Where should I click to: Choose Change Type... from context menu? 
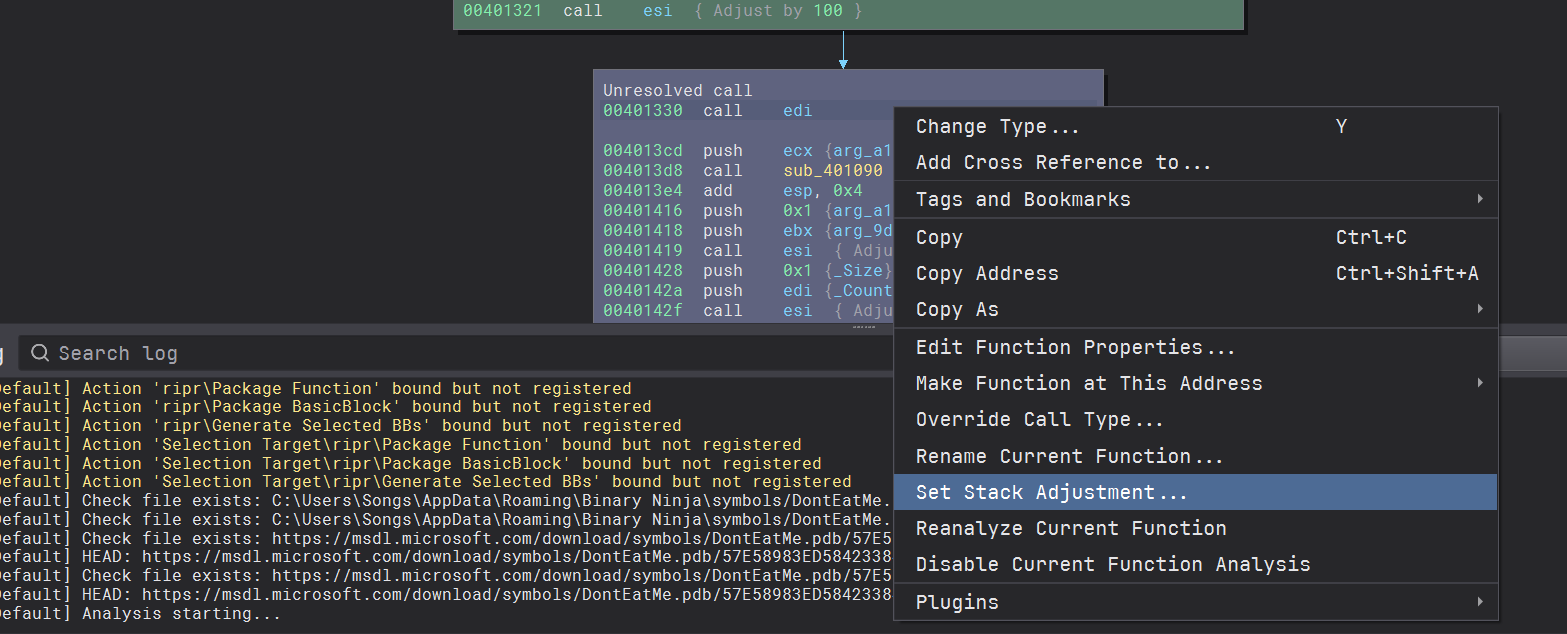pos(997,127)
